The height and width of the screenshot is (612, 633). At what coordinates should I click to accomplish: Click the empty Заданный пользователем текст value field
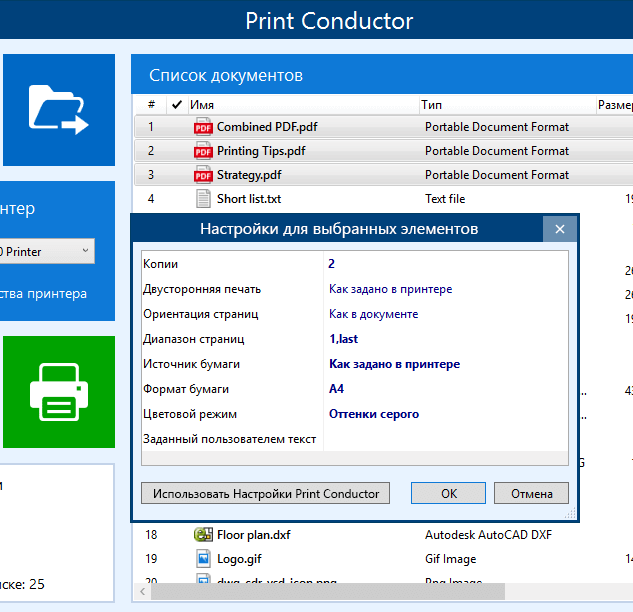click(x=446, y=439)
